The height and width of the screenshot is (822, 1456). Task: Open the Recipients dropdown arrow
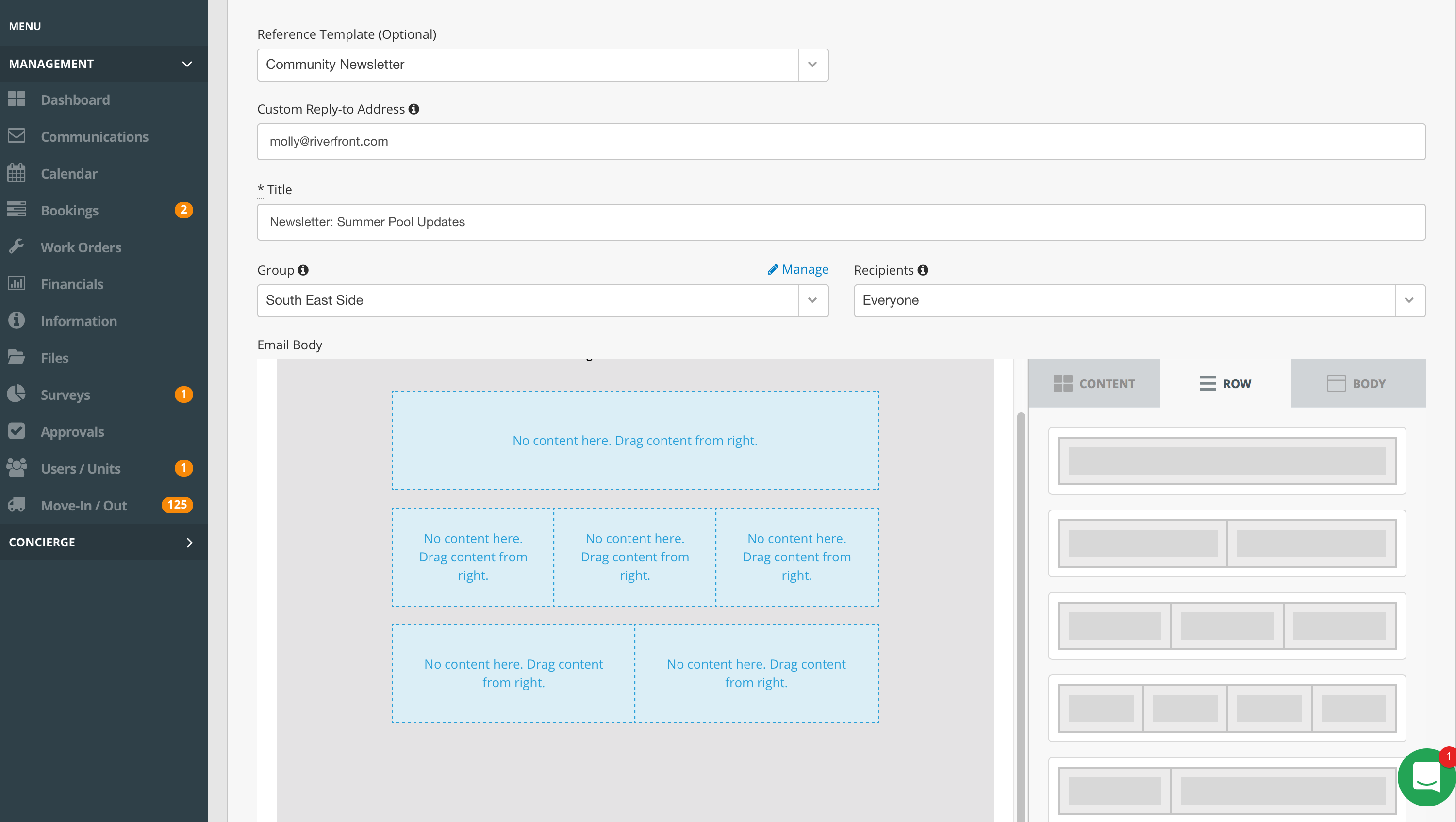[1410, 300]
